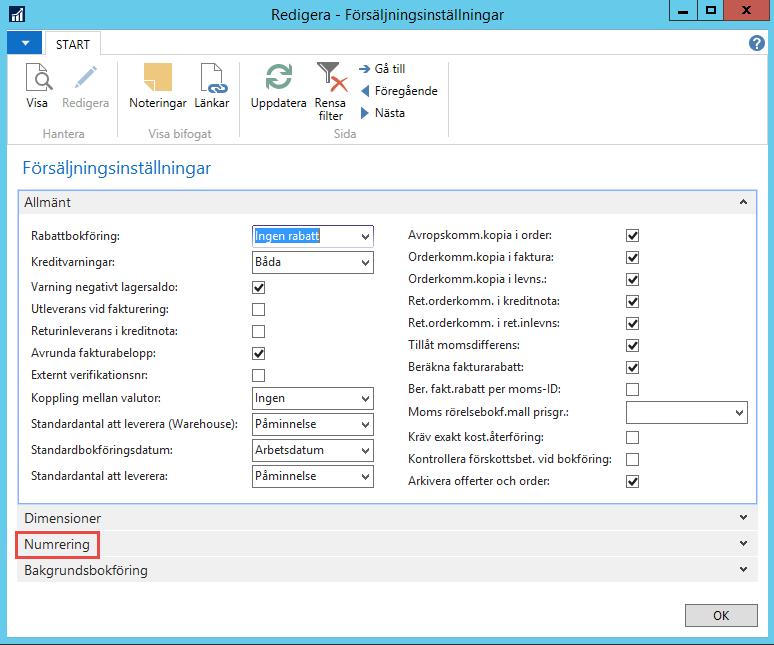This screenshot has height=645, width=774.
Task: Open the help question mark icon
Action: [756, 43]
